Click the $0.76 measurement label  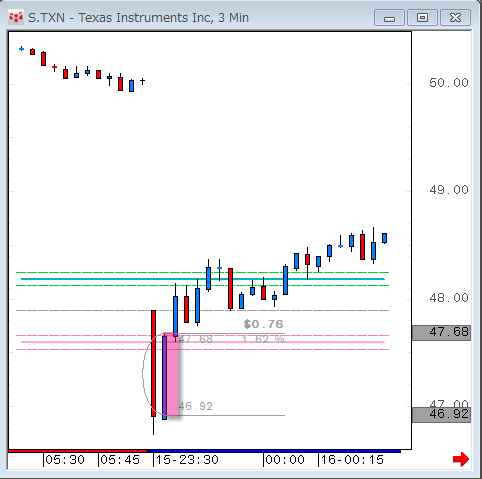(x=263, y=324)
